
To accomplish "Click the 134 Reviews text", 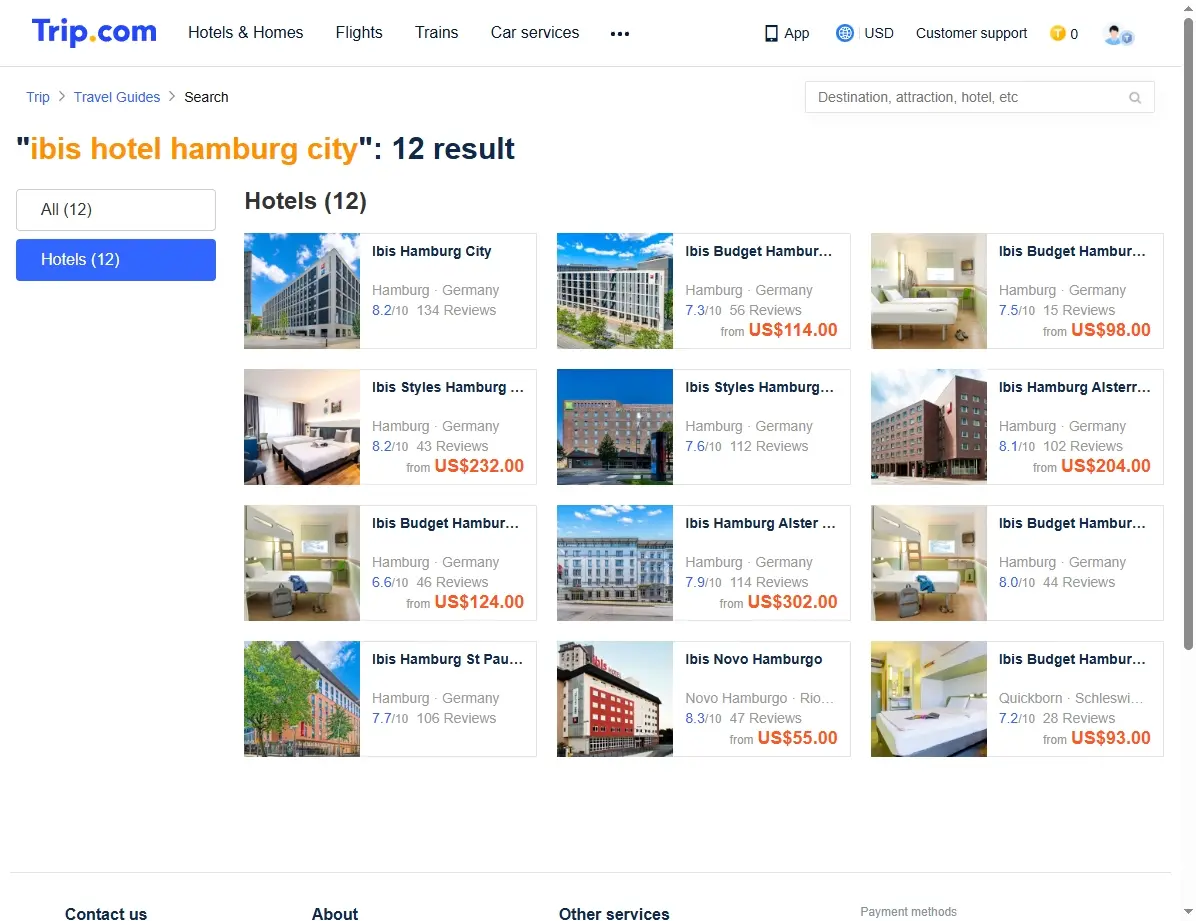I will pyautogui.click(x=456, y=311).
